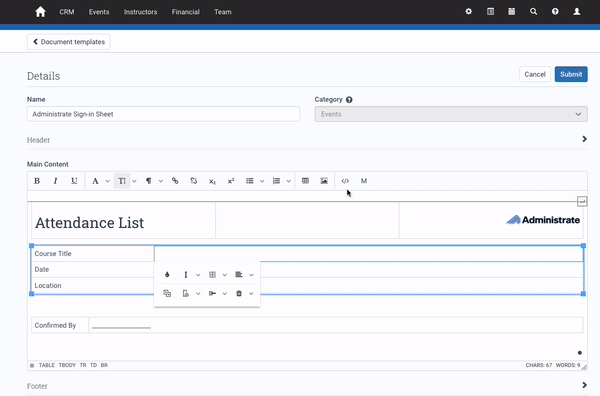600x396 pixels.
Task: Open the calendar icon in top bar
Action: [512, 12]
